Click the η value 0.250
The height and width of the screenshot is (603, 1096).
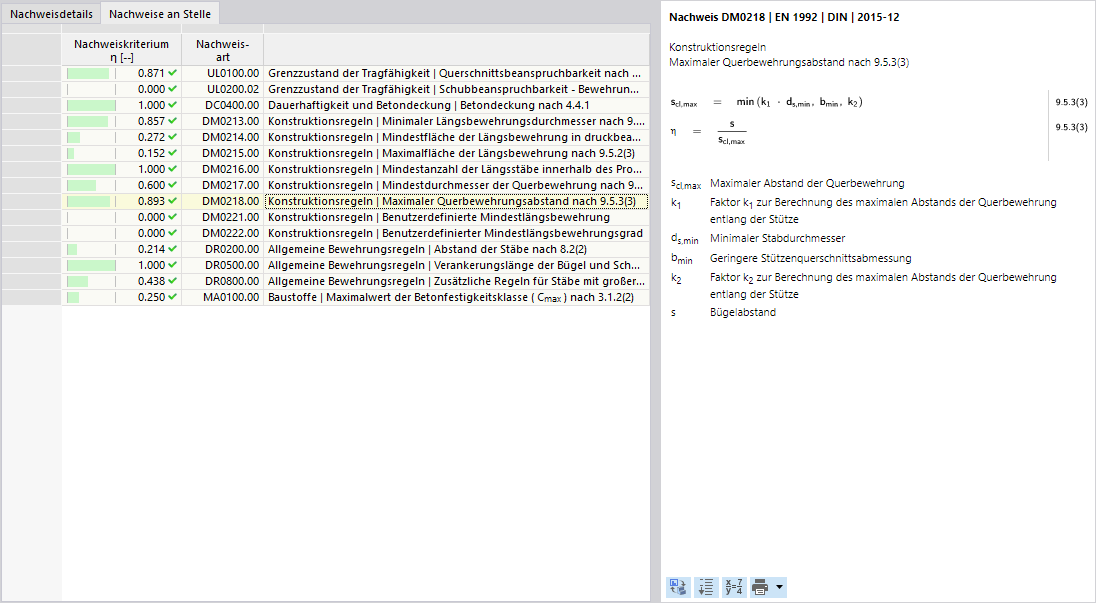pos(151,298)
